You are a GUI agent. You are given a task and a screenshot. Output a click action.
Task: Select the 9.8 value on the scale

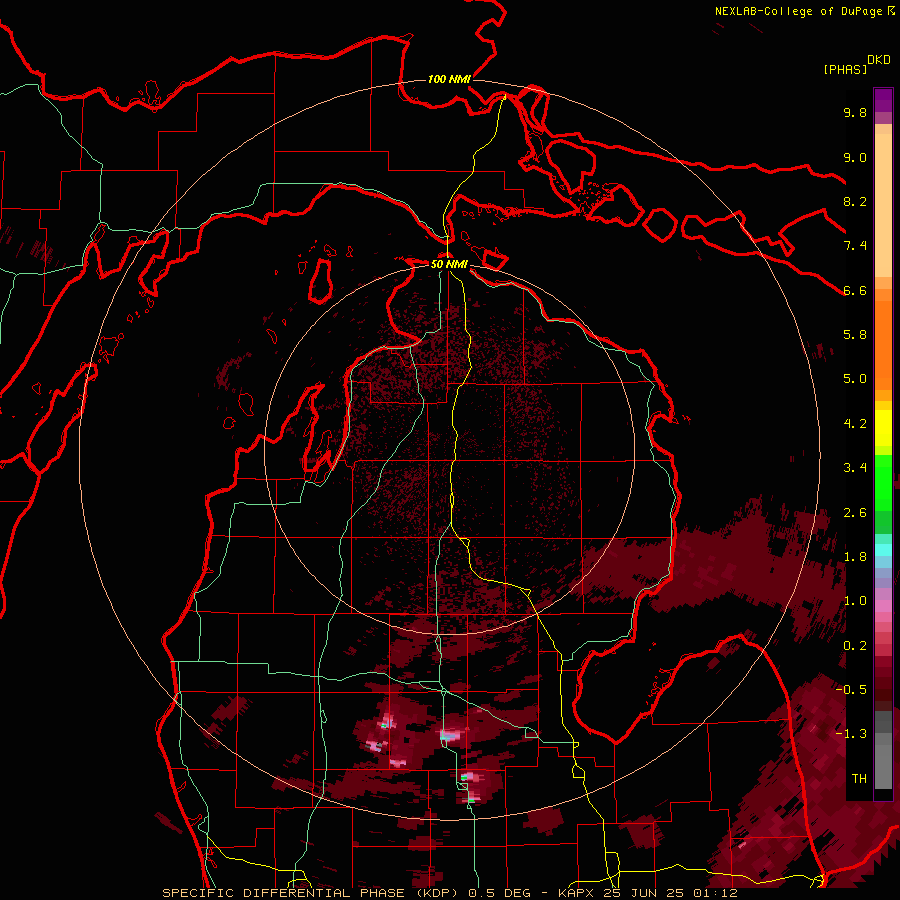855,112
